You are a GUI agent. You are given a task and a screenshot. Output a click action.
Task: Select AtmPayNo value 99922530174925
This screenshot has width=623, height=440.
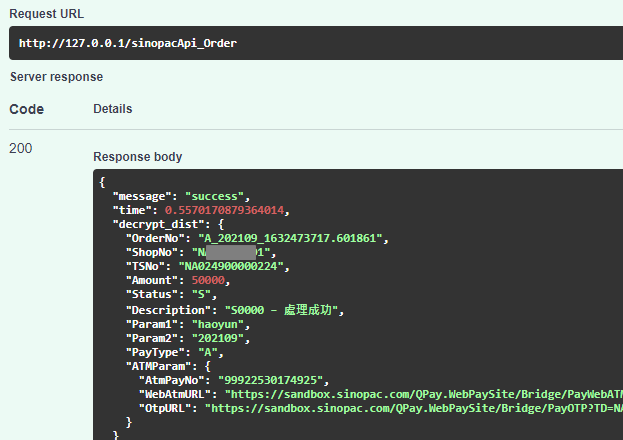[271, 380]
